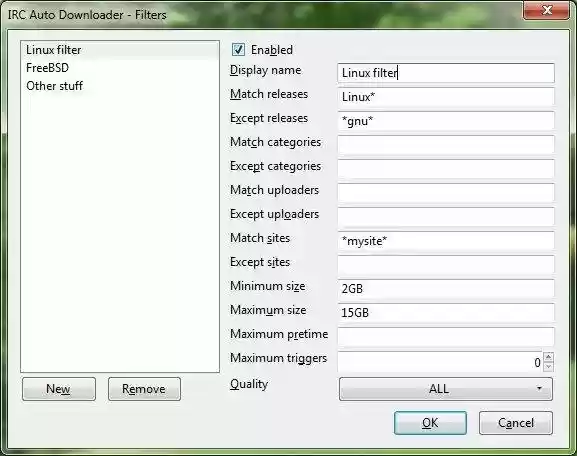Focus the Display name field

pyautogui.click(x=446, y=73)
